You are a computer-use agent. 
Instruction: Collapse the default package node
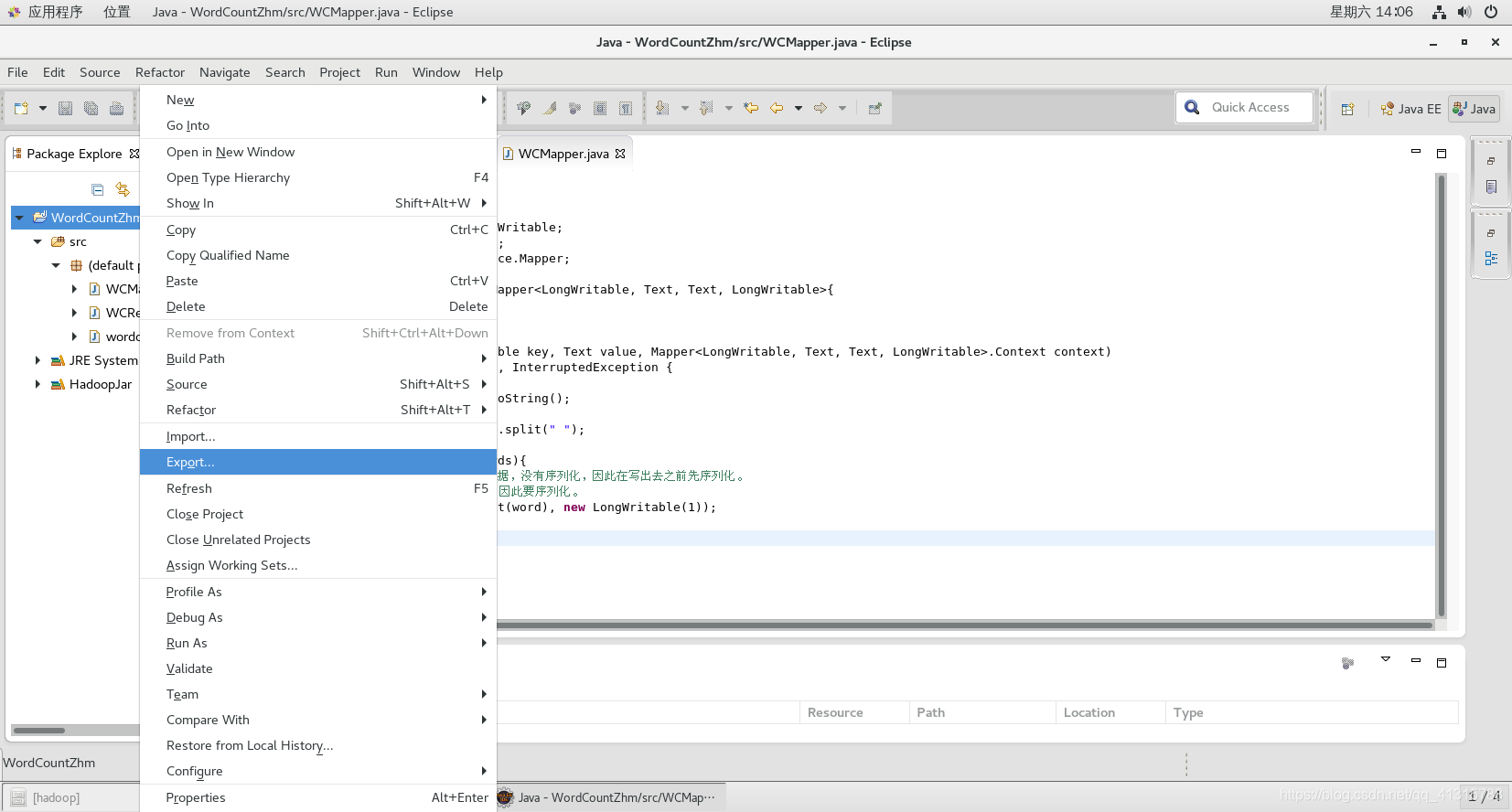56,265
